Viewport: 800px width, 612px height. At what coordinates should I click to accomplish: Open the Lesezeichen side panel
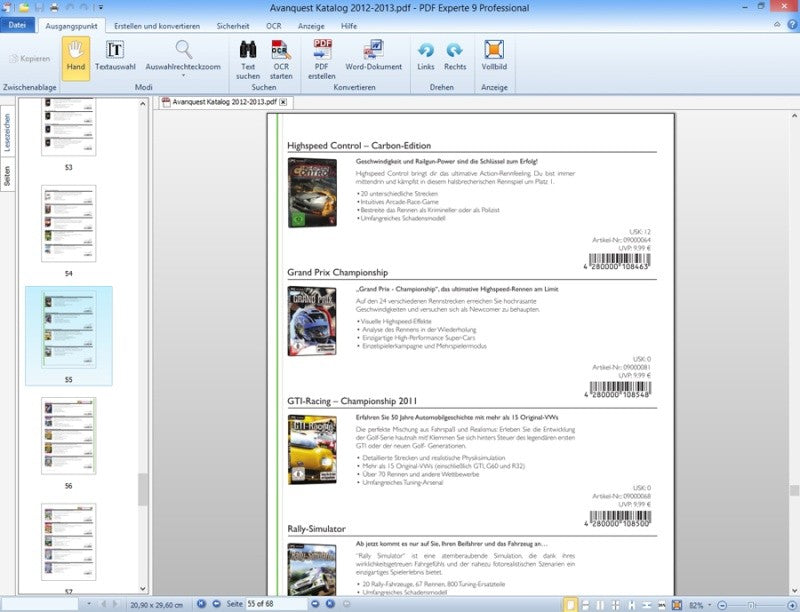[x=7, y=132]
